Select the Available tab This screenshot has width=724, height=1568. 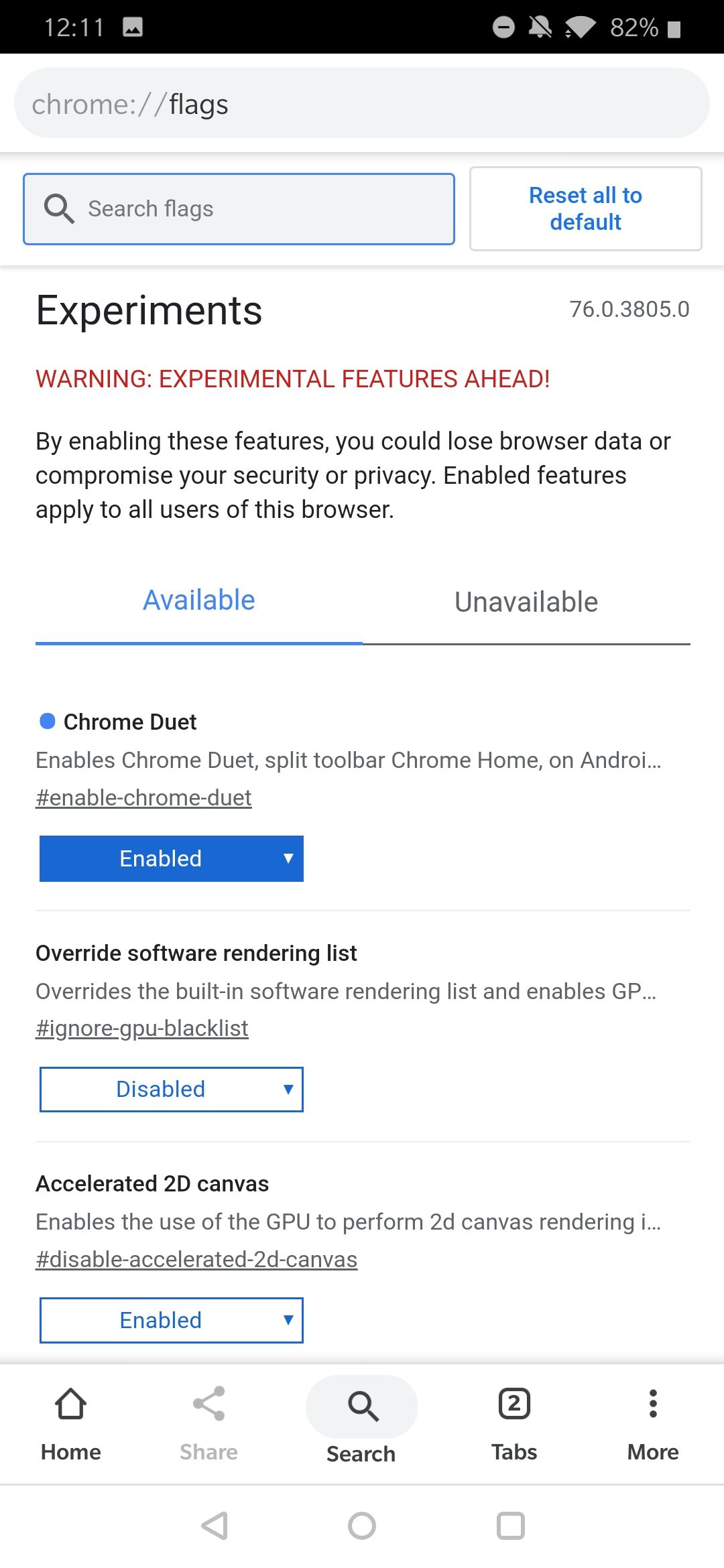click(x=198, y=600)
